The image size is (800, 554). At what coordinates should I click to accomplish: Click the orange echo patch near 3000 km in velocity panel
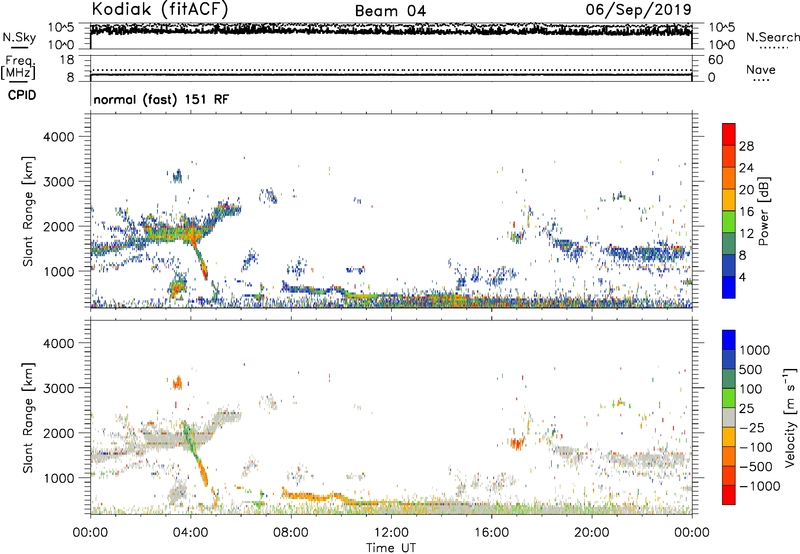point(178,383)
